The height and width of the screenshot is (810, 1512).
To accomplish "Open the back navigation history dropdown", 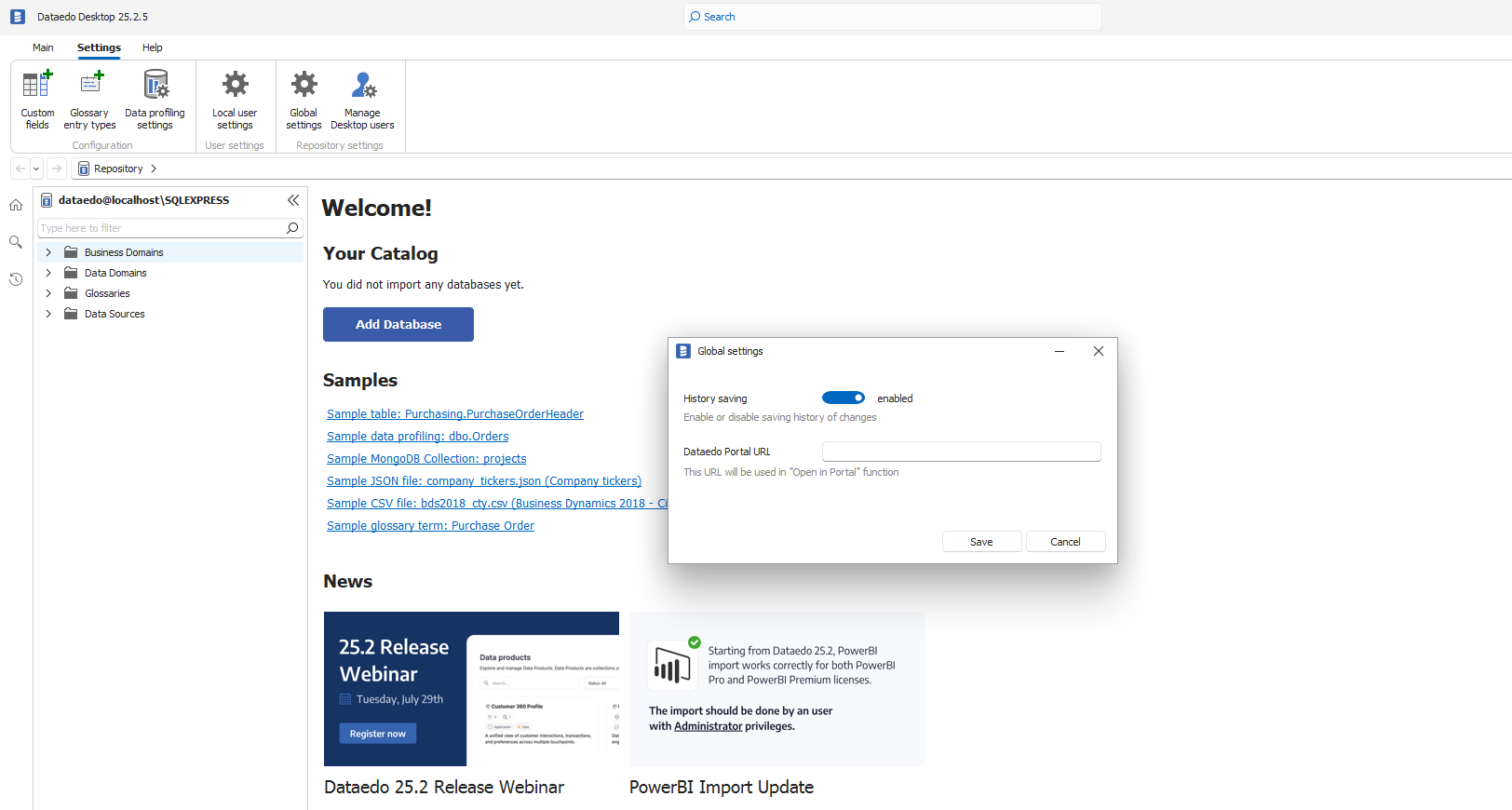I will pyautogui.click(x=37, y=169).
